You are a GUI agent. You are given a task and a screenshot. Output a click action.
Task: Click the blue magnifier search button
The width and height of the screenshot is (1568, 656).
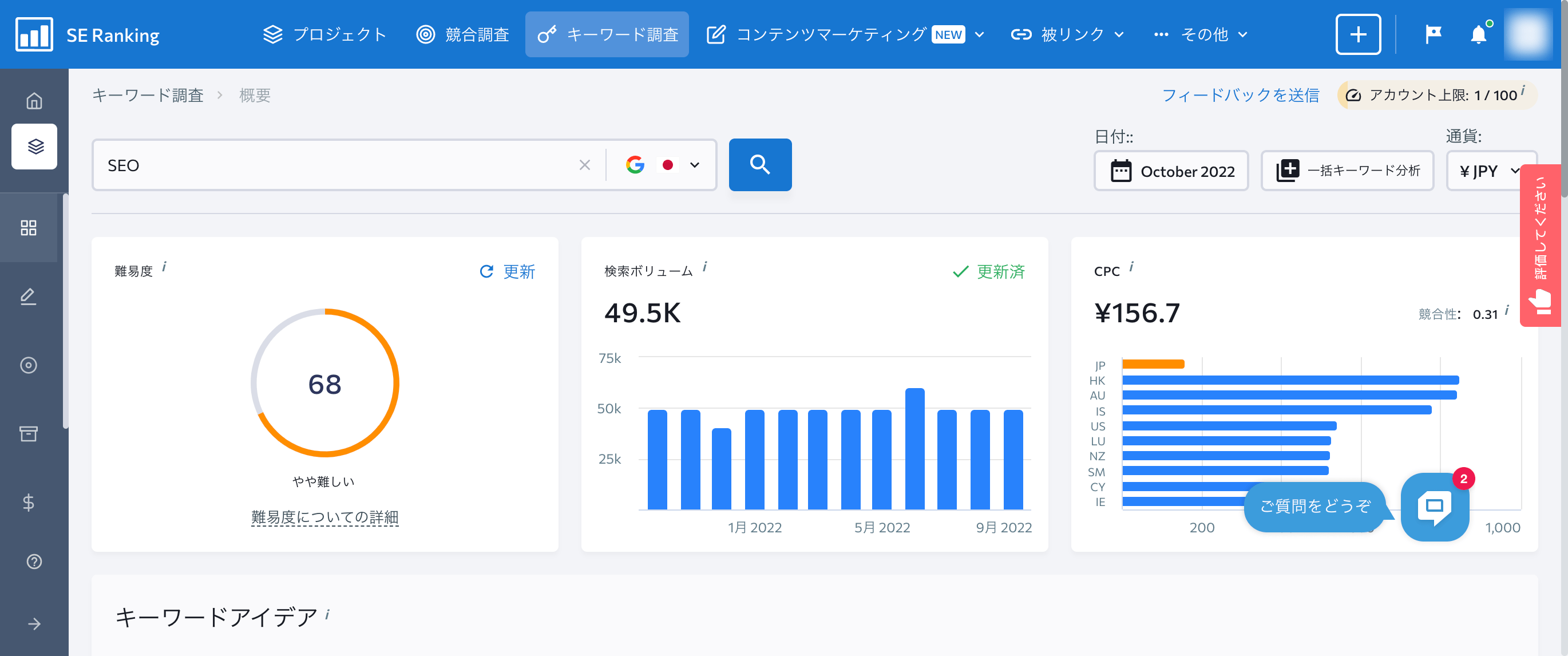(761, 165)
